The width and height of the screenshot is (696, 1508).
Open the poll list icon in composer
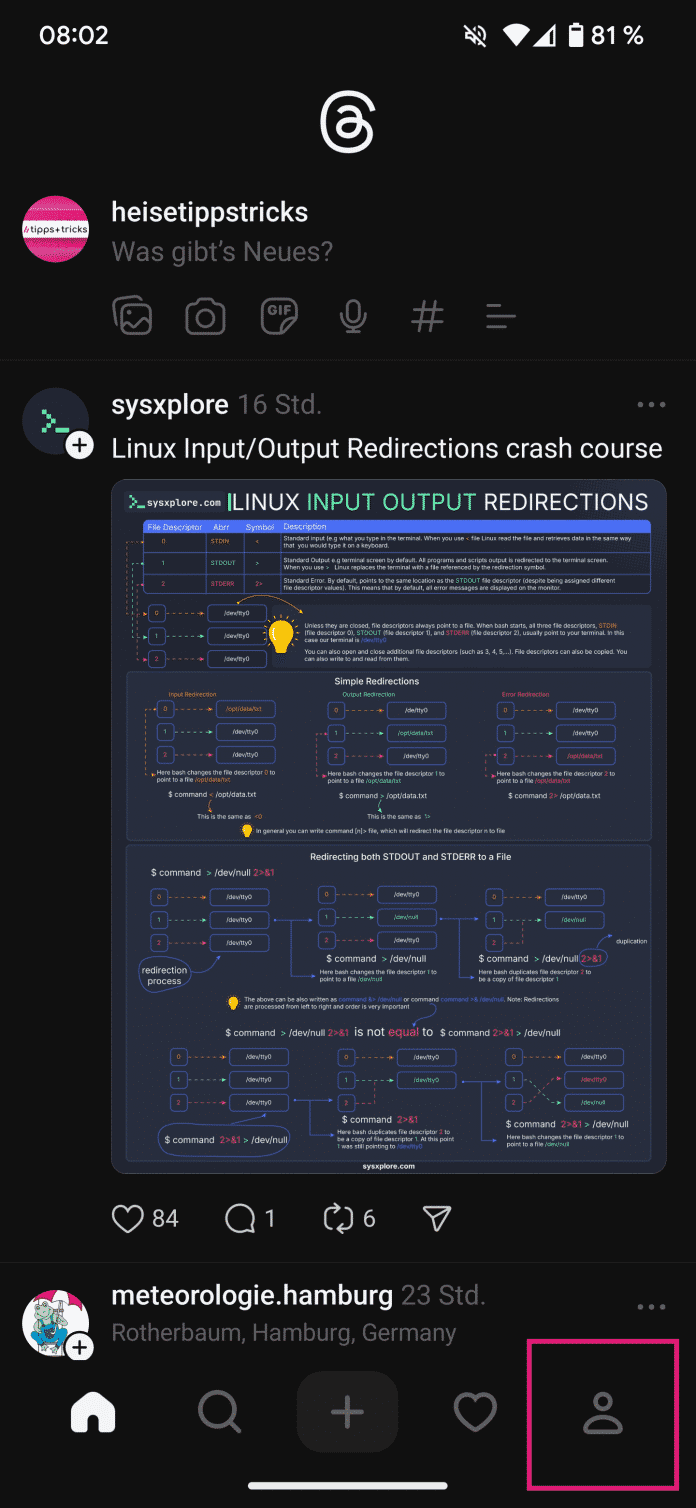click(x=500, y=317)
